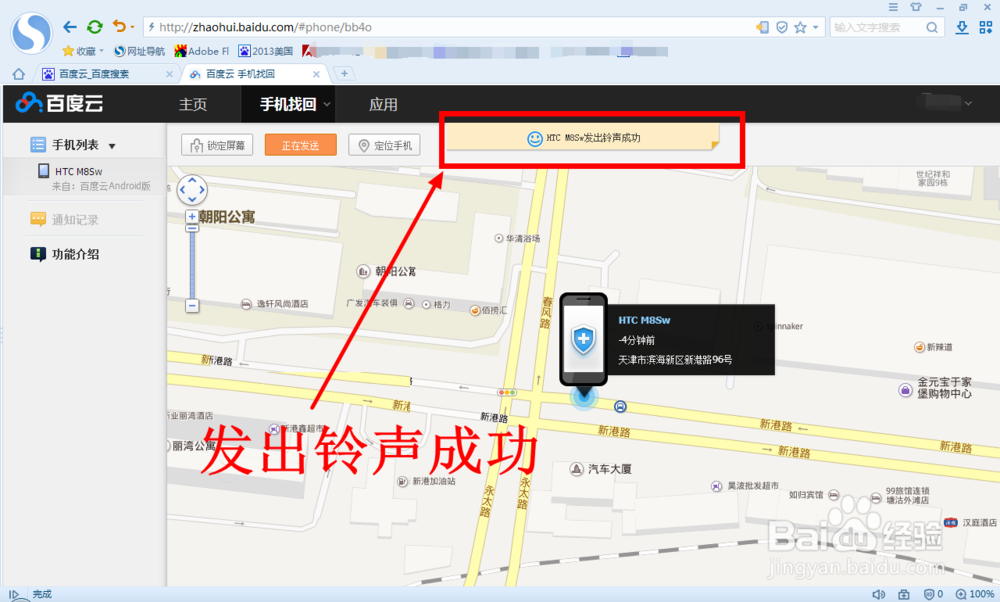1000x602 pixels.
Task: Open the browser extensions grid icon
Action: [986, 27]
